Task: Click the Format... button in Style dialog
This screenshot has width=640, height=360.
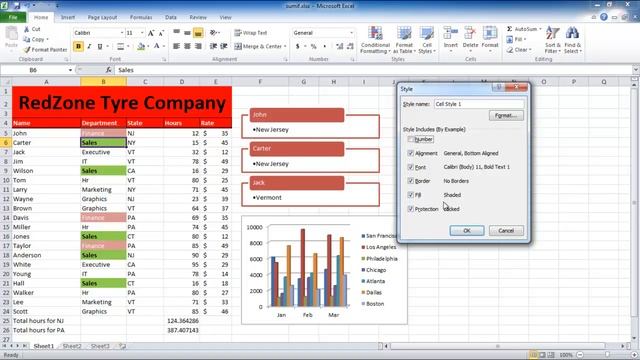Action: click(506, 116)
